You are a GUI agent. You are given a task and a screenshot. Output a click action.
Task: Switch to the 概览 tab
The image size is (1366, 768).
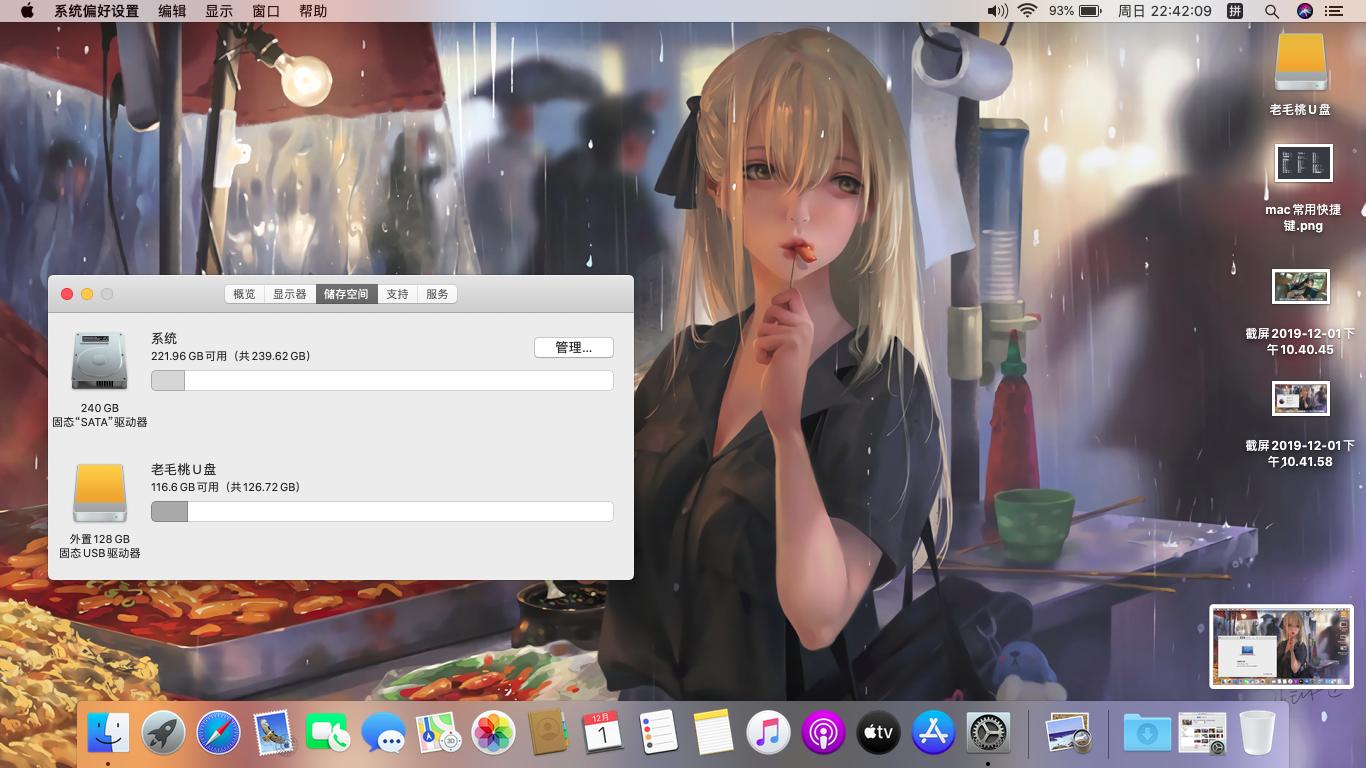(x=244, y=294)
